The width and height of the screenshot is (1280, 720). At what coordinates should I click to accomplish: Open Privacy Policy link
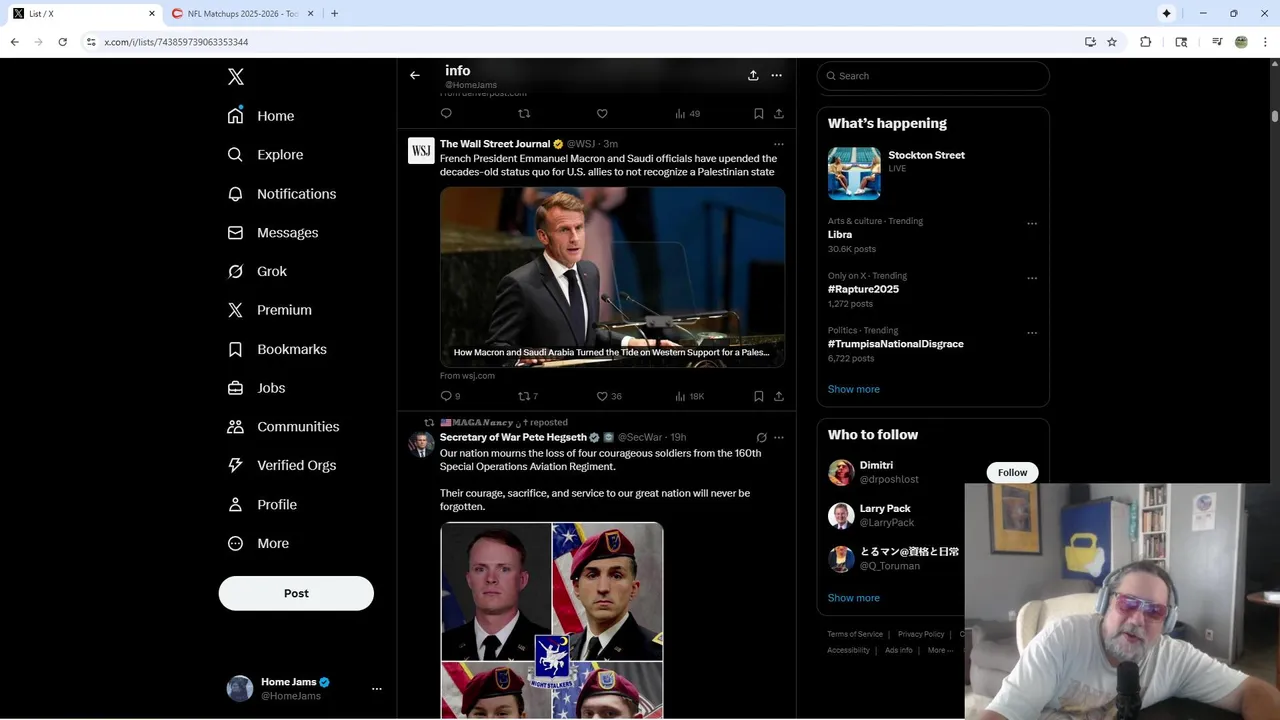click(921, 634)
